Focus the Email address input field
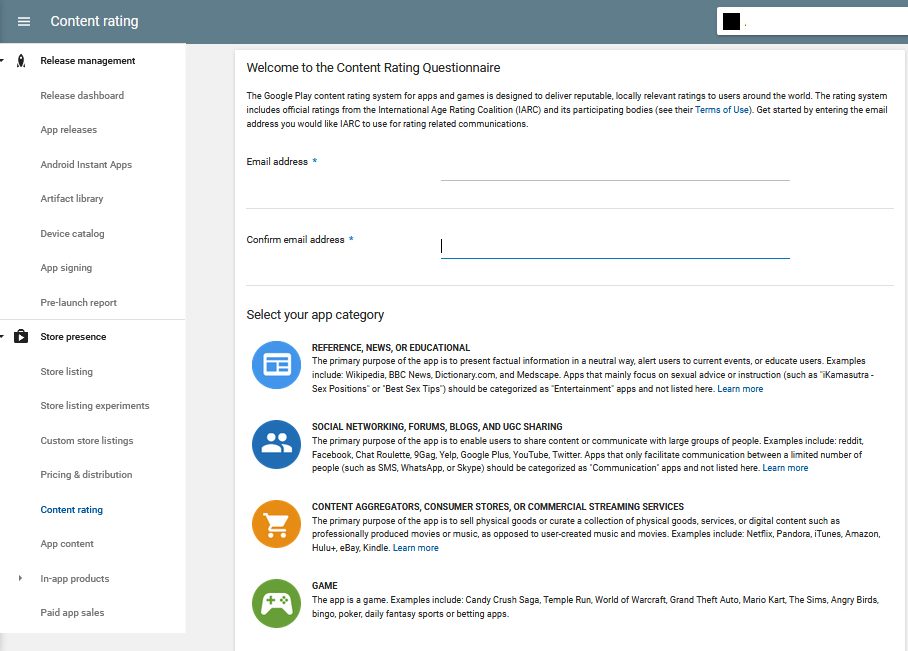The height and width of the screenshot is (651, 908). 614,168
